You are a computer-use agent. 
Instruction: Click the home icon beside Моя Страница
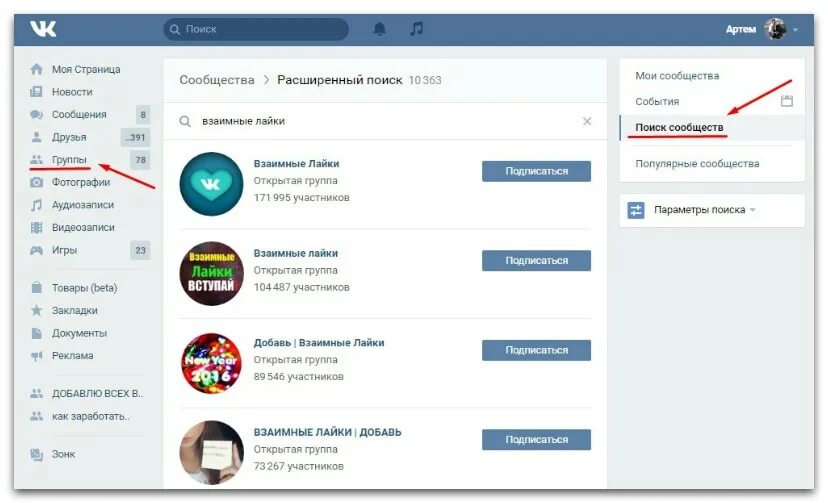point(36,69)
